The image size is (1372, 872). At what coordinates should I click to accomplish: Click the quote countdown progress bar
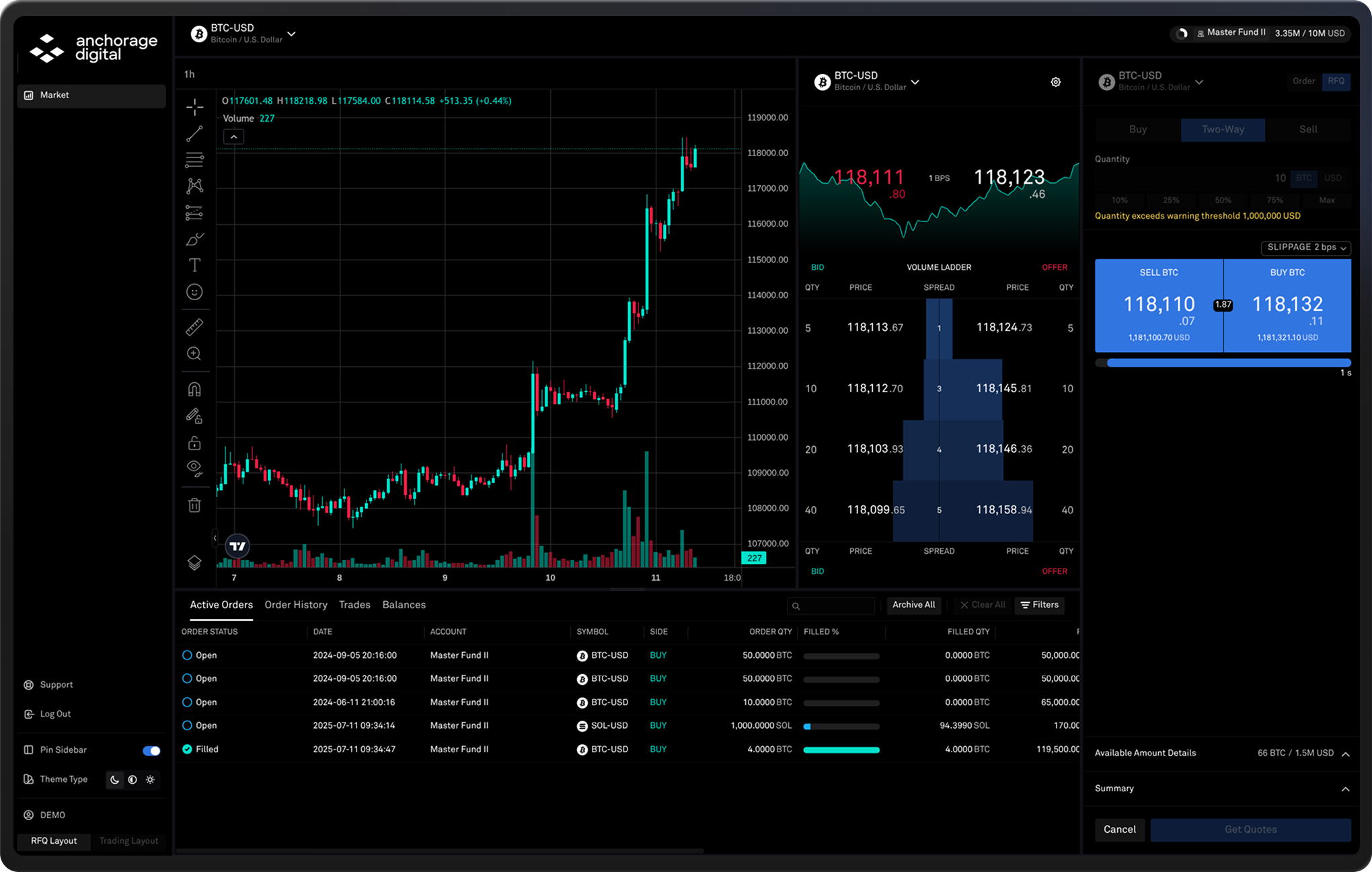click(x=1223, y=362)
